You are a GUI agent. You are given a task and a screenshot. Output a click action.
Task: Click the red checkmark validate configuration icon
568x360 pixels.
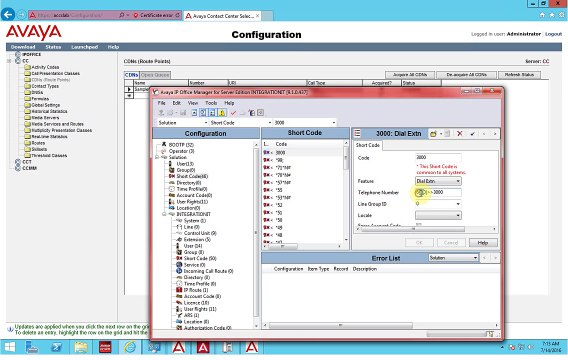pos(233,113)
